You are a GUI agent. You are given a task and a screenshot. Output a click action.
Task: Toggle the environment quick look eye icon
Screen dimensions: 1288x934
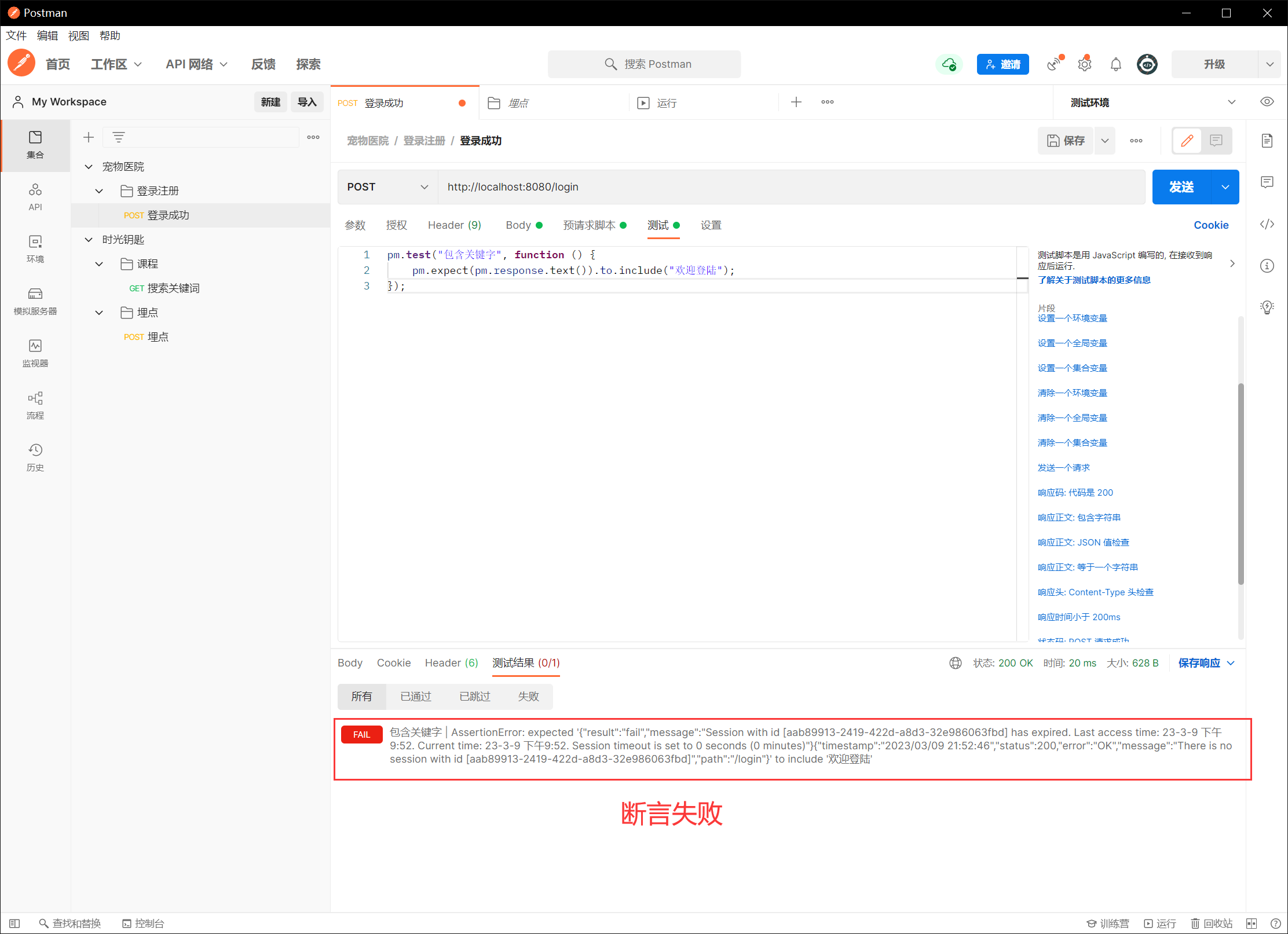click(x=1267, y=102)
